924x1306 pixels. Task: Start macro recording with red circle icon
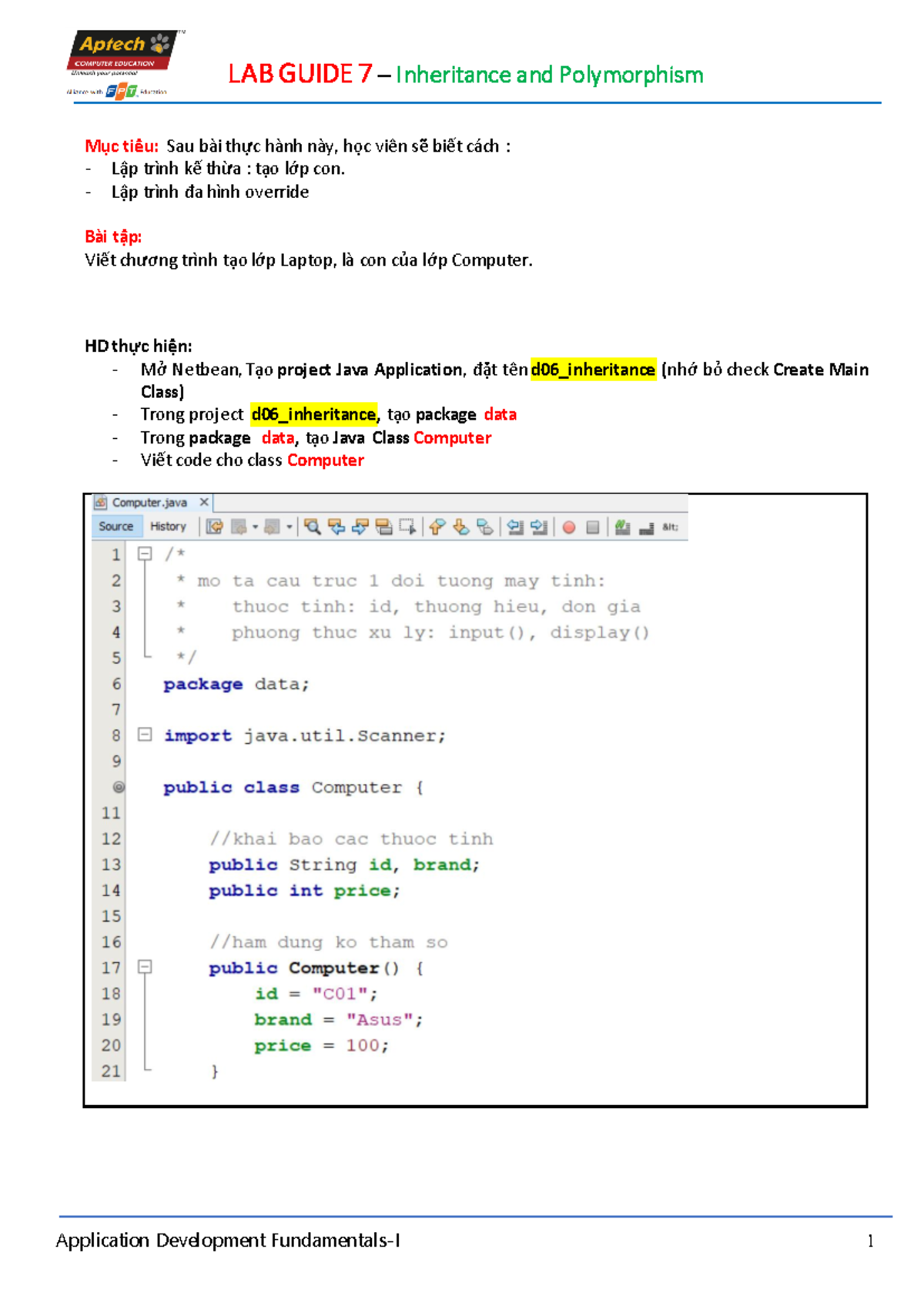[569, 527]
